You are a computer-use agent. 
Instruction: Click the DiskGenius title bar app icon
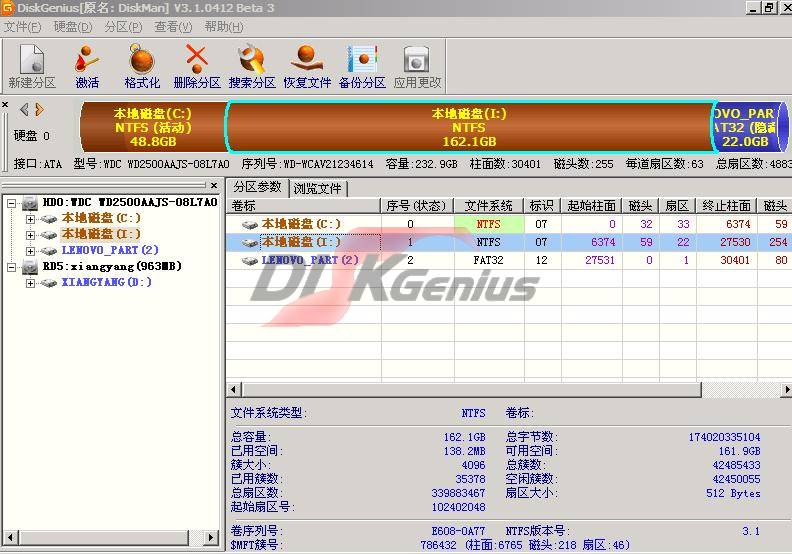[x=7, y=8]
